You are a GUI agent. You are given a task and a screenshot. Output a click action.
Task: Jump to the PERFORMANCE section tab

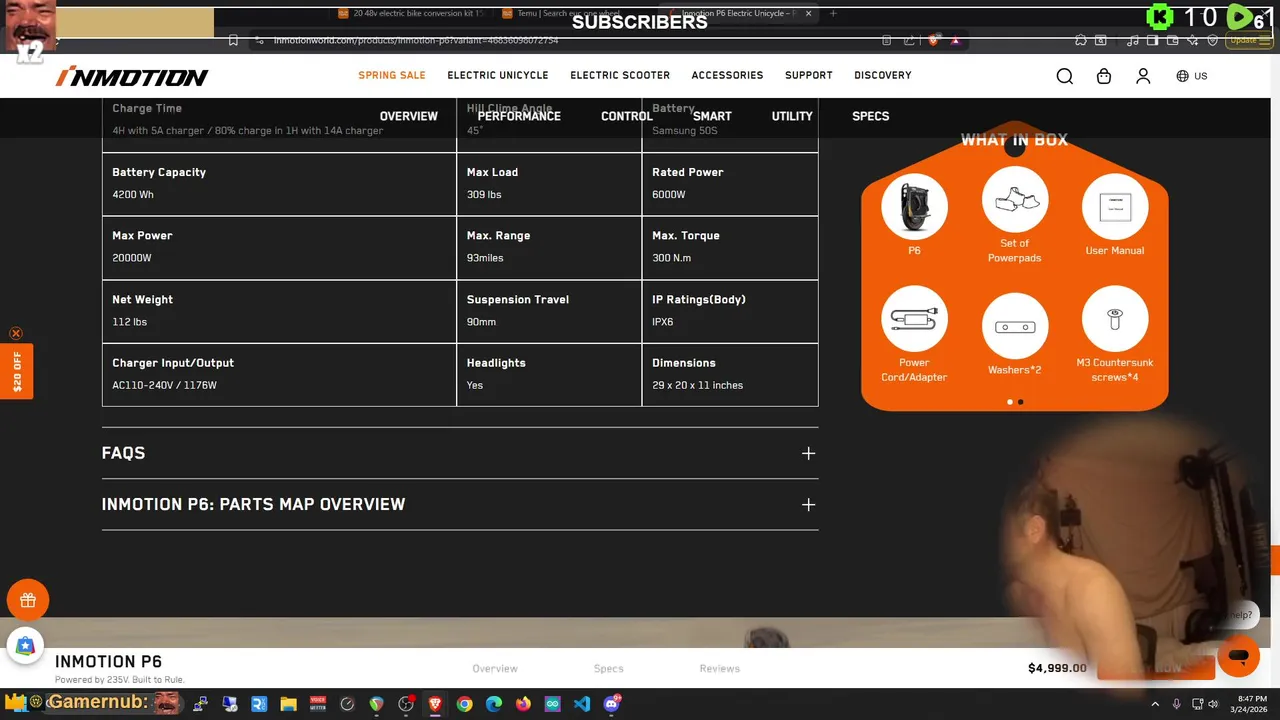(519, 116)
